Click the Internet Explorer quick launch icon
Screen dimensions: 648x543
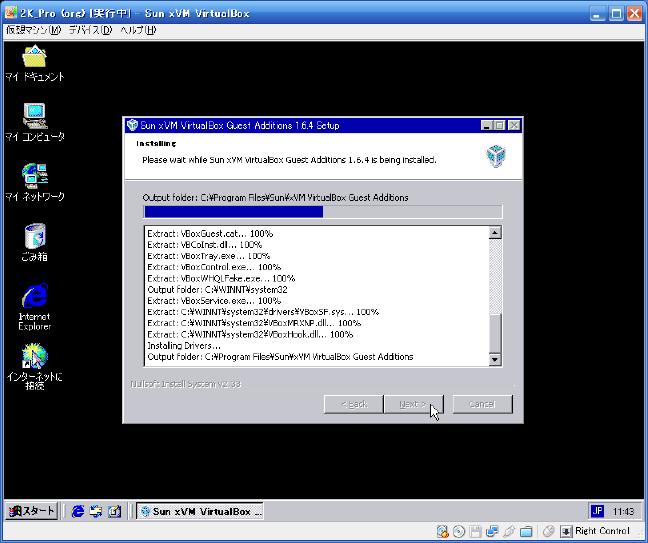[78, 511]
